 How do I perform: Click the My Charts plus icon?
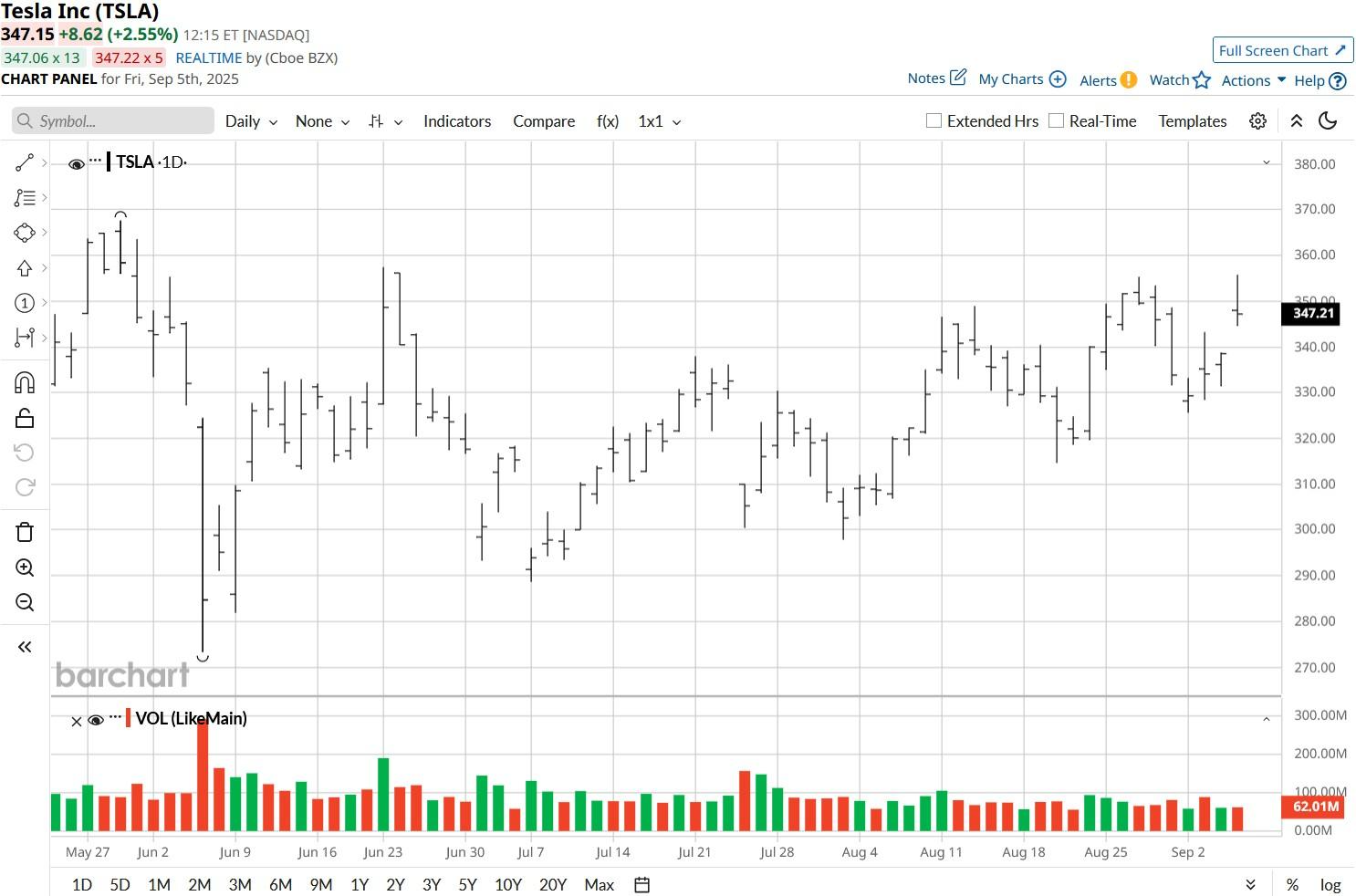point(1058,78)
